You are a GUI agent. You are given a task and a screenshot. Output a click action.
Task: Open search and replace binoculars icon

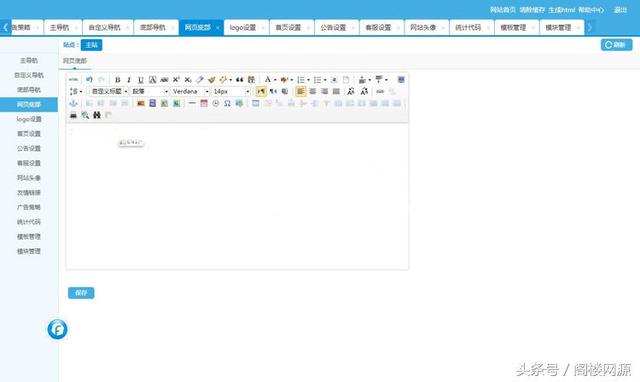(97, 115)
